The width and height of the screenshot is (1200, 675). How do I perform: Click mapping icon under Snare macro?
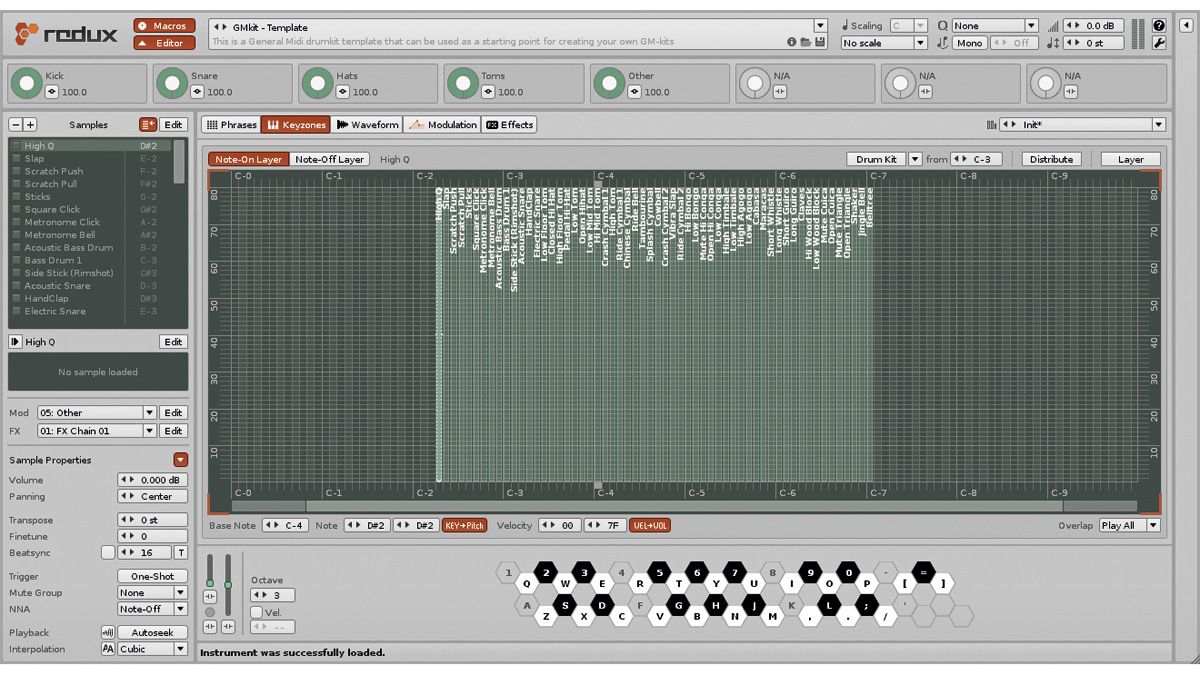tap(198, 92)
